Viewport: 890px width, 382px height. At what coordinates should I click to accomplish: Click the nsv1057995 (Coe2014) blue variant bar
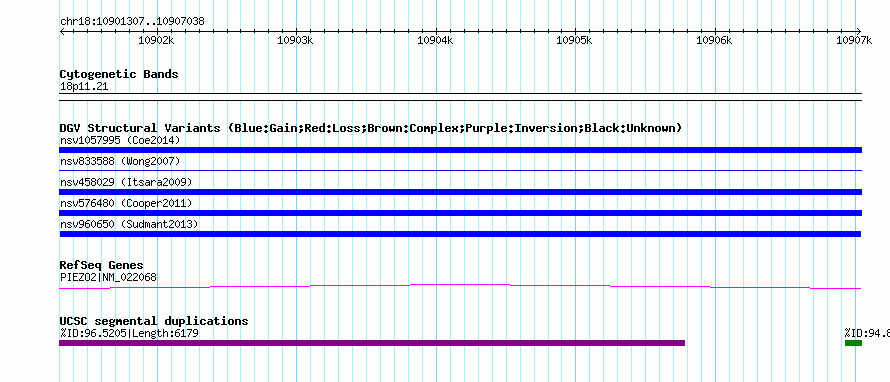point(460,150)
